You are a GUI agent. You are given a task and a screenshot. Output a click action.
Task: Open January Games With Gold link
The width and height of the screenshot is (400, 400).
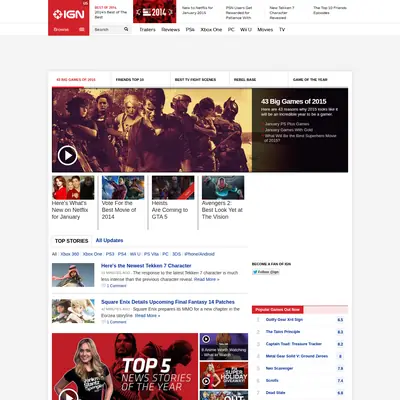click(289, 130)
